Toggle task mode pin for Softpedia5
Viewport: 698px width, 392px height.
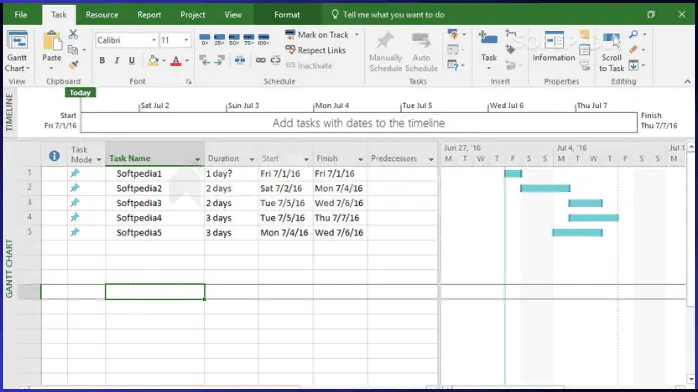pos(75,232)
